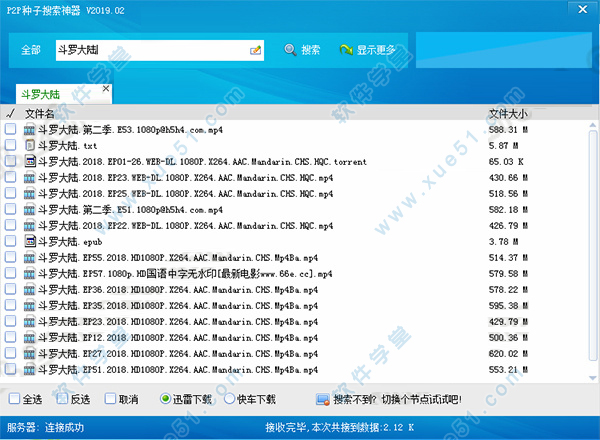Click the green show-more arrow icon

pos(346,50)
